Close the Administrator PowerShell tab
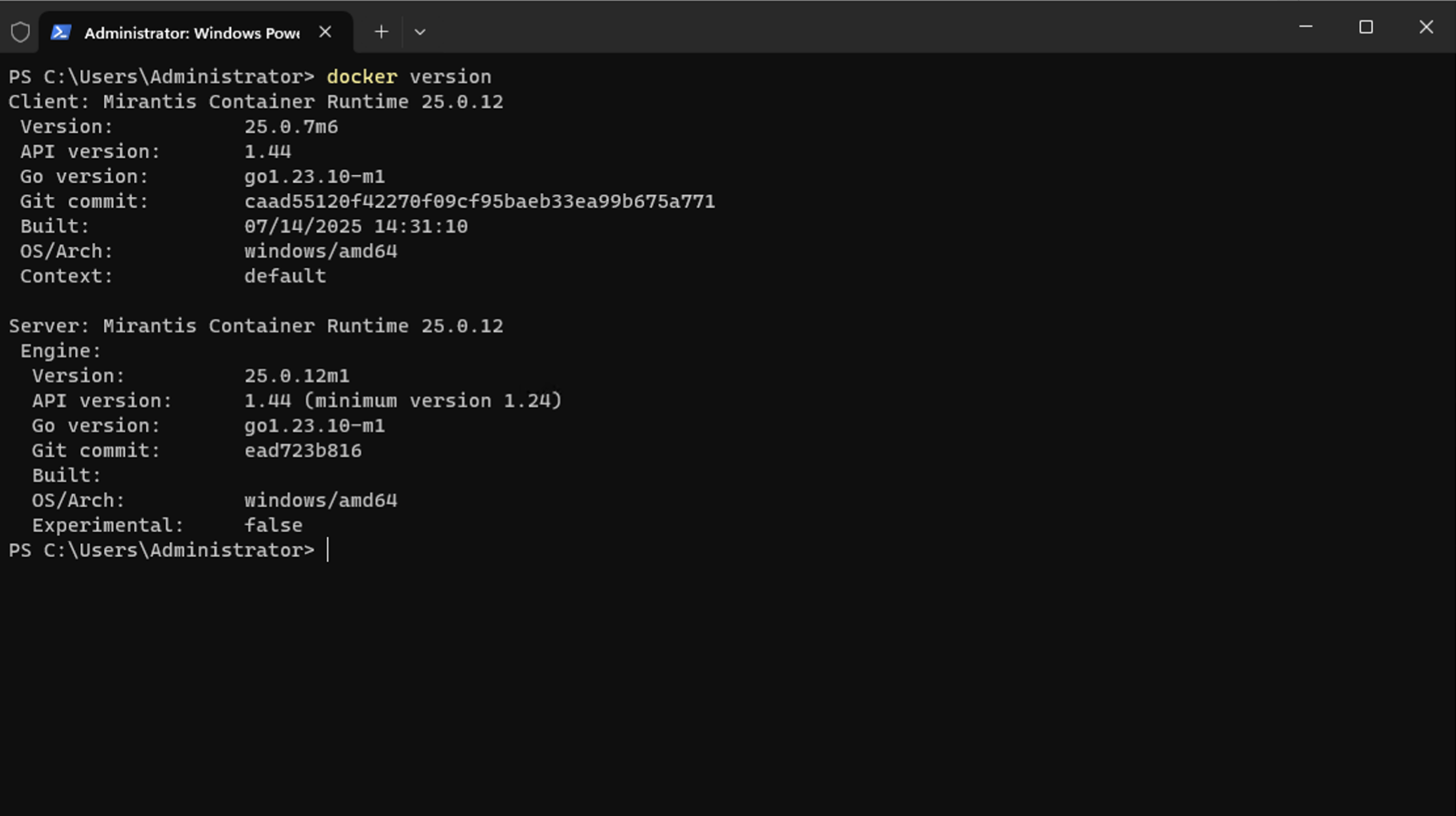The width and height of the screenshot is (1456, 816). tap(325, 31)
